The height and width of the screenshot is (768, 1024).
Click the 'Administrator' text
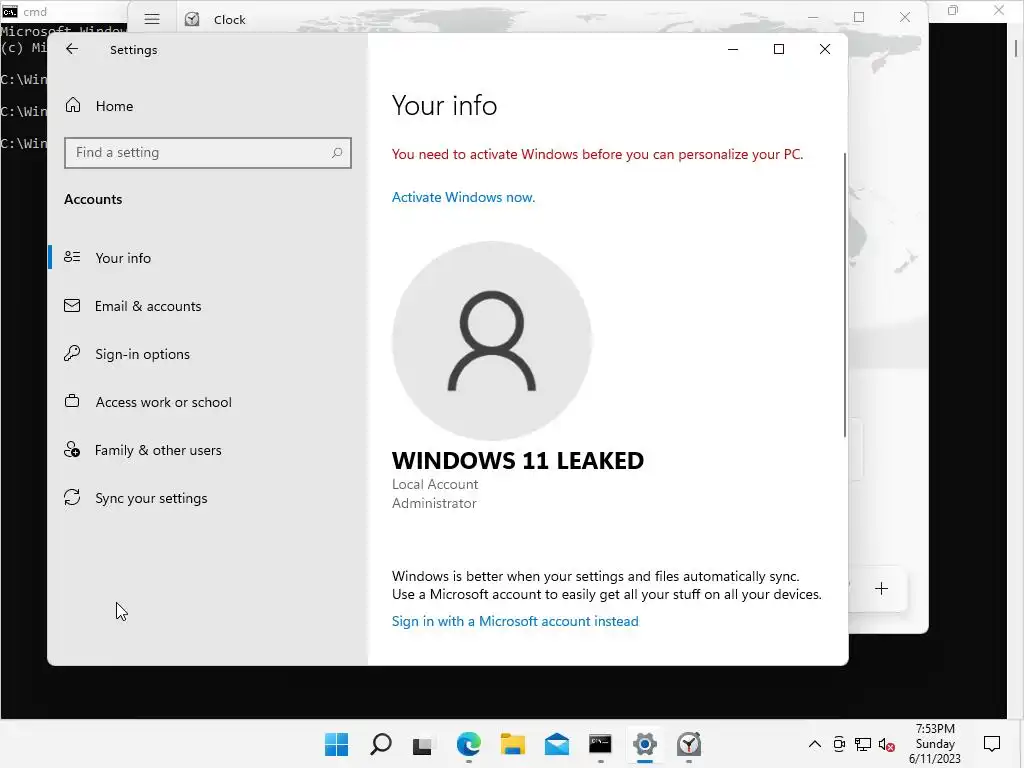[434, 504]
